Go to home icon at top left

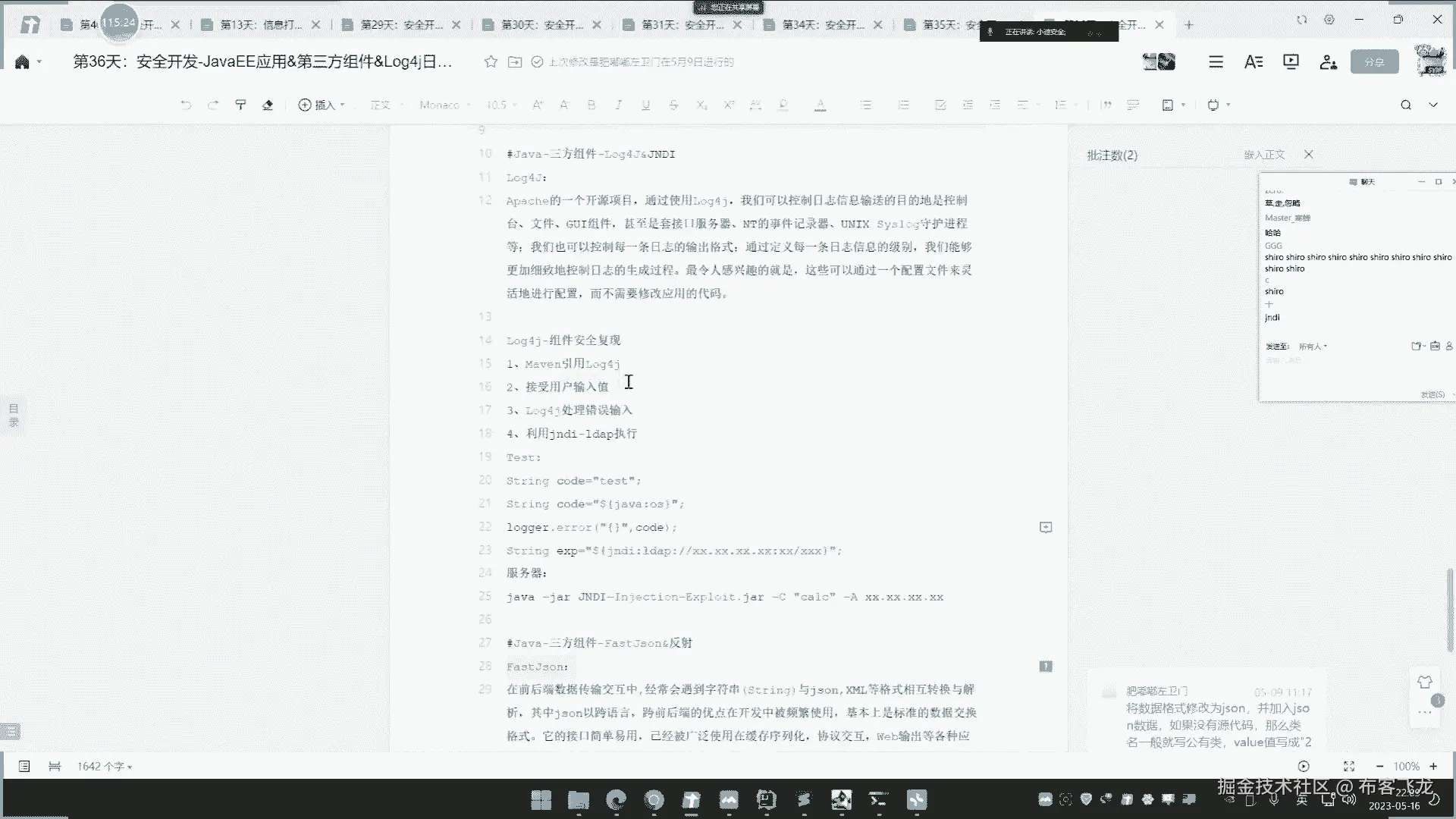[22, 62]
